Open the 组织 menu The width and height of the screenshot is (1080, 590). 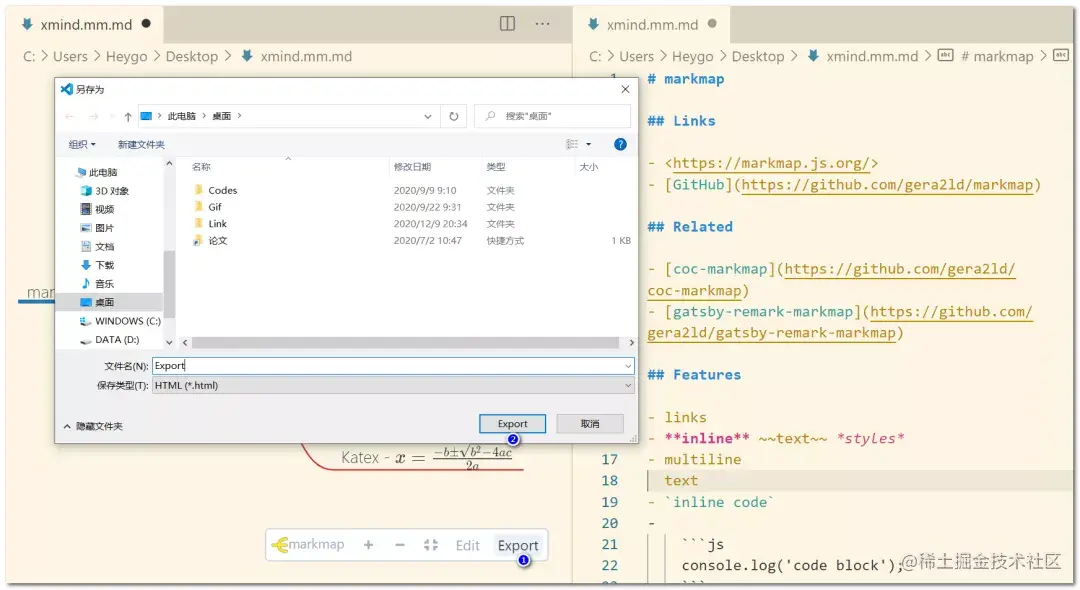[82, 144]
